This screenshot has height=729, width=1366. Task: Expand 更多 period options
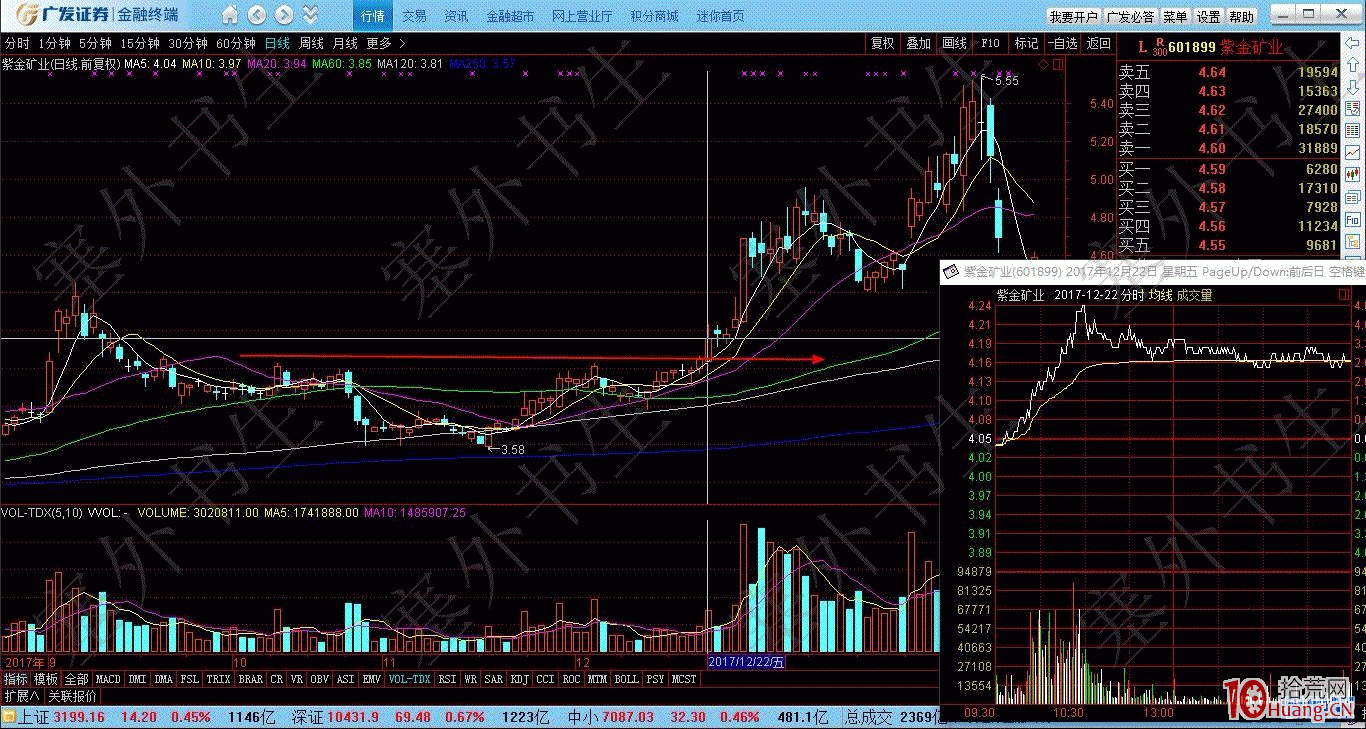click(x=385, y=44)
